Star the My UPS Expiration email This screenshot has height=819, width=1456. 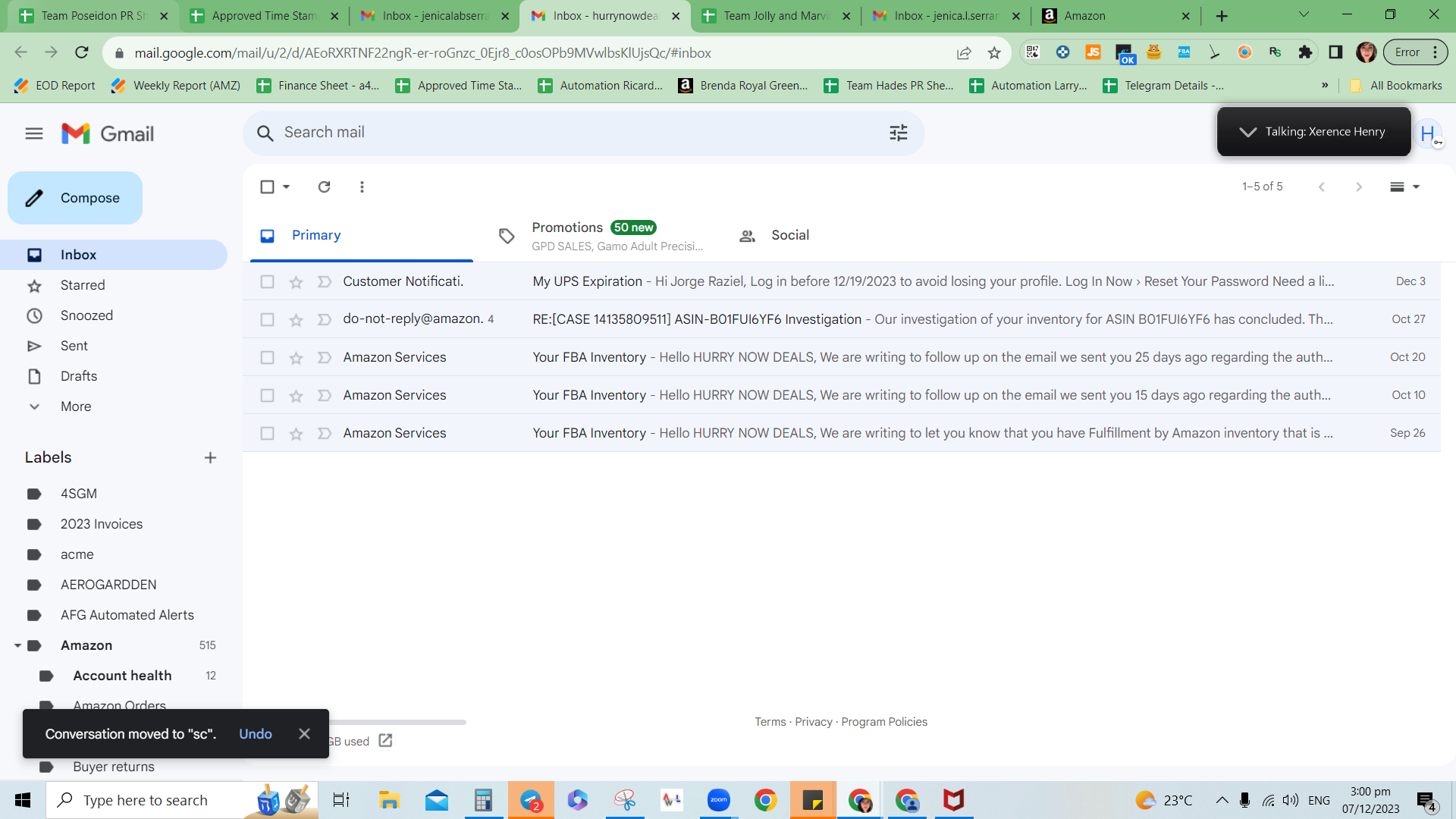tap(296, 282)
